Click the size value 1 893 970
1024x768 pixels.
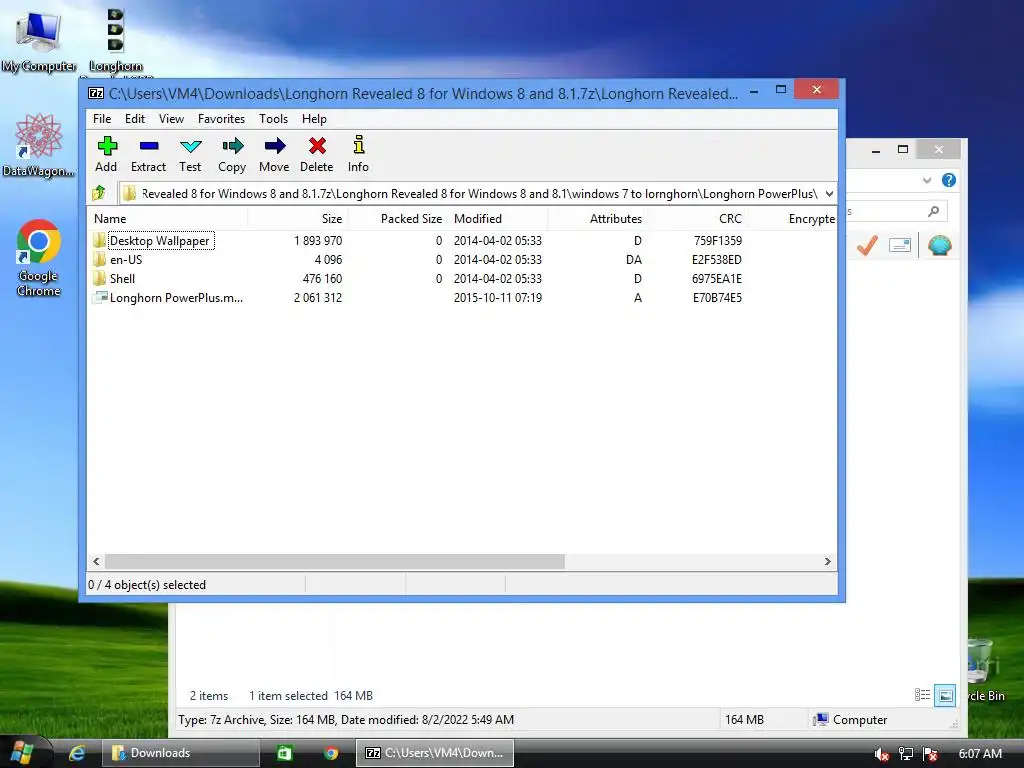click(318, 241)
